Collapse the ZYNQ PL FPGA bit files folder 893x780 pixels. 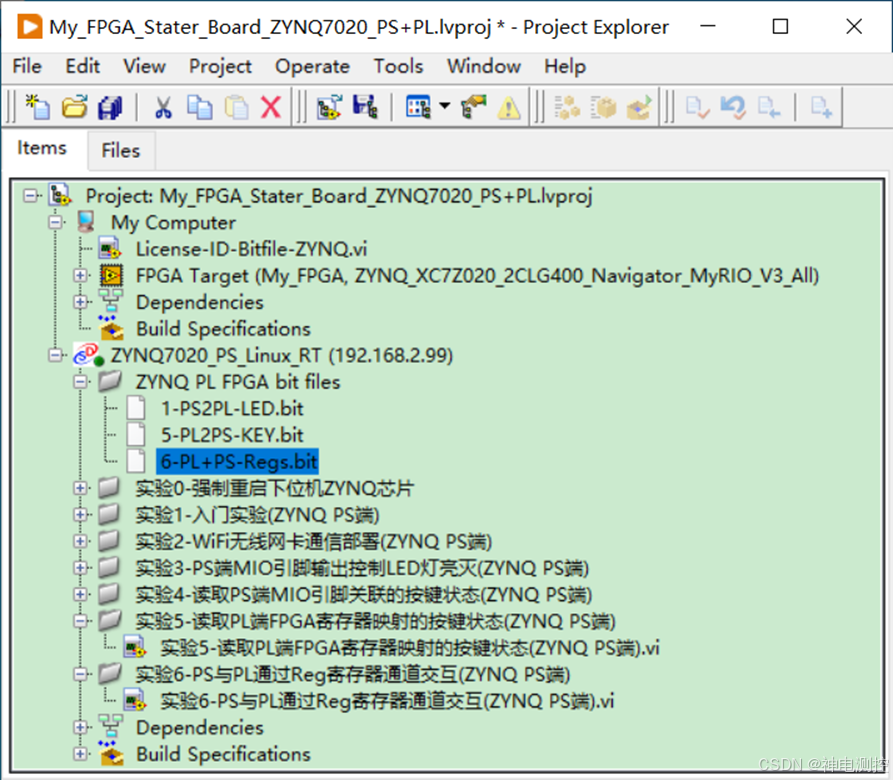coord(80,381)
